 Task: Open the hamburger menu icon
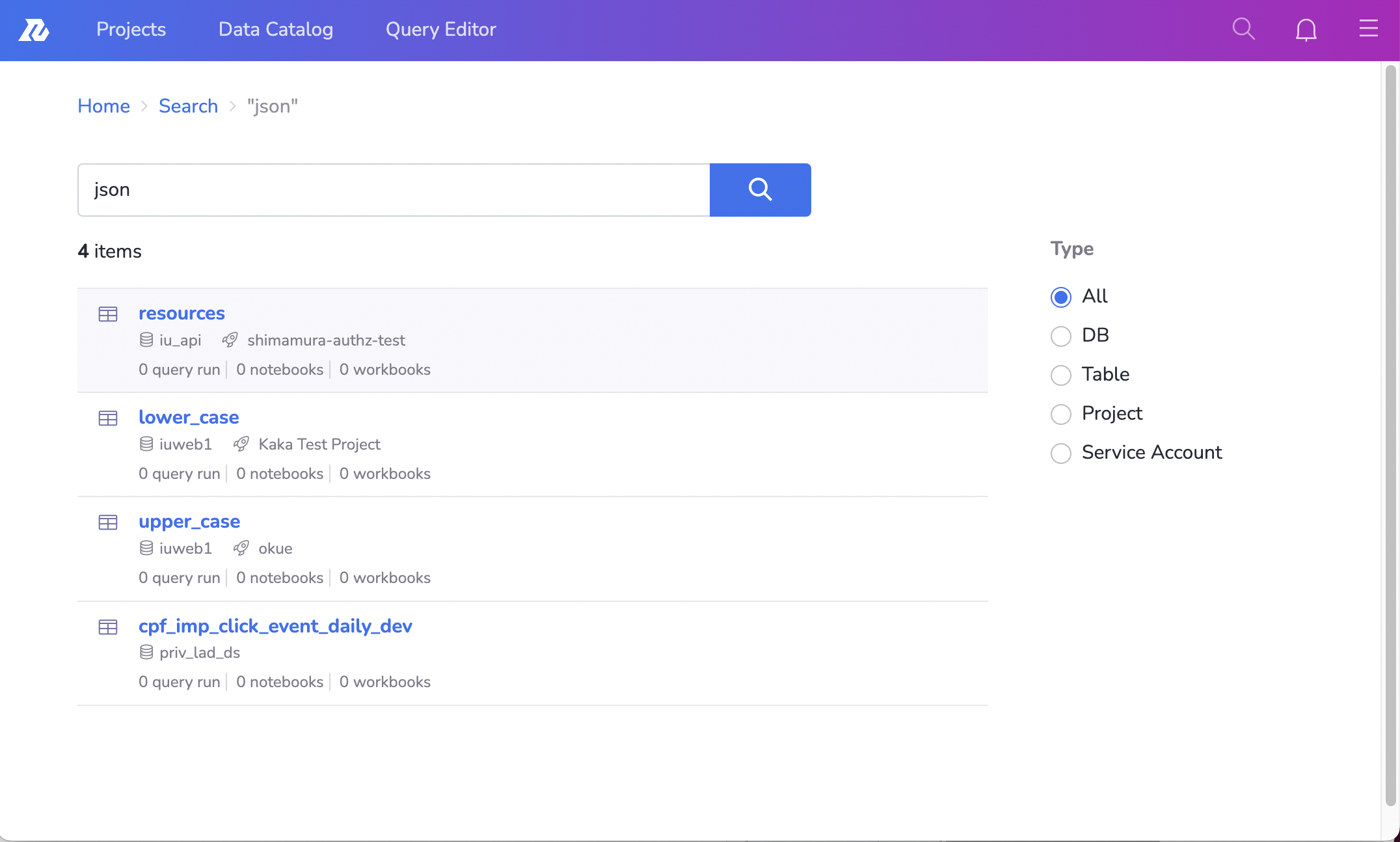pos(1368,29)
